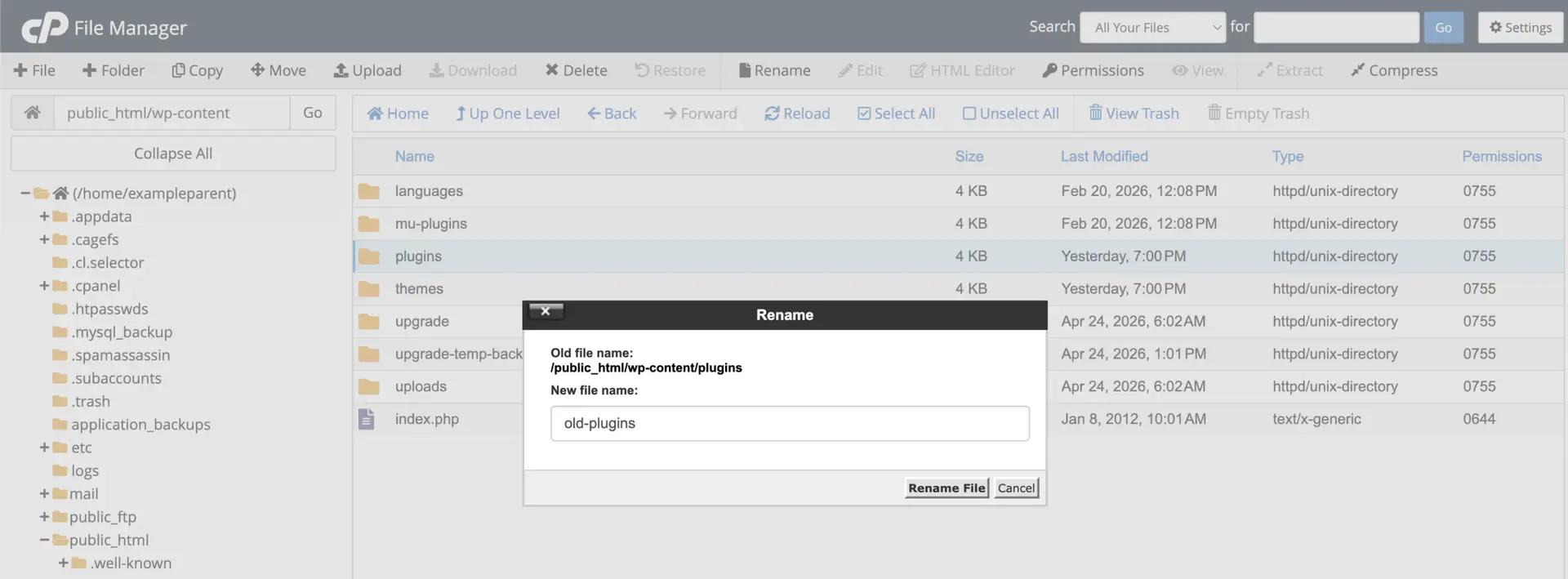The width and height of the screenshot is (1568, 579).
Task: Click the Copy toolbar button
Action: 197,70
